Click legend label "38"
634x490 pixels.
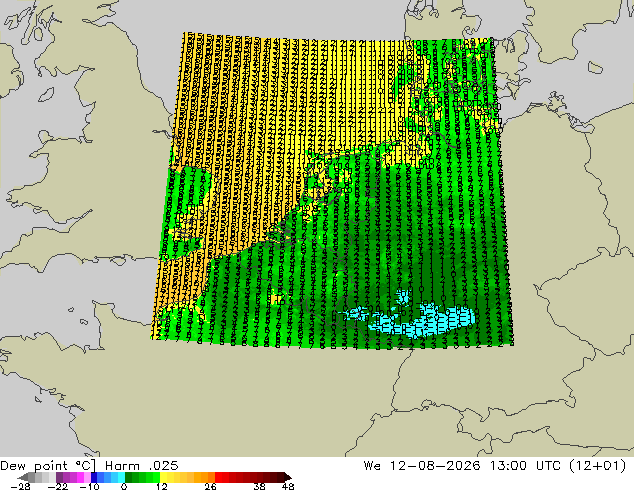(260, 486)
